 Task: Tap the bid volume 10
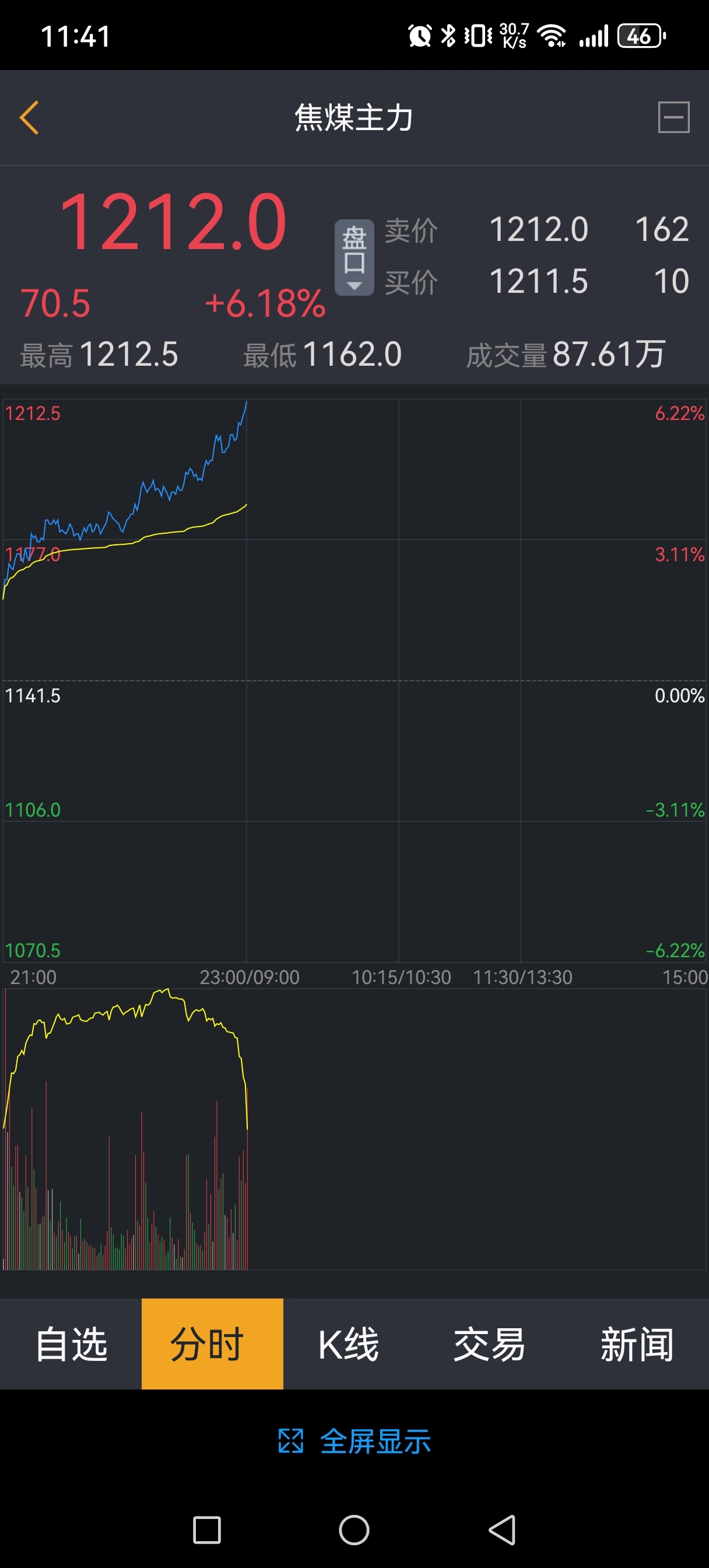click(671, 281)
